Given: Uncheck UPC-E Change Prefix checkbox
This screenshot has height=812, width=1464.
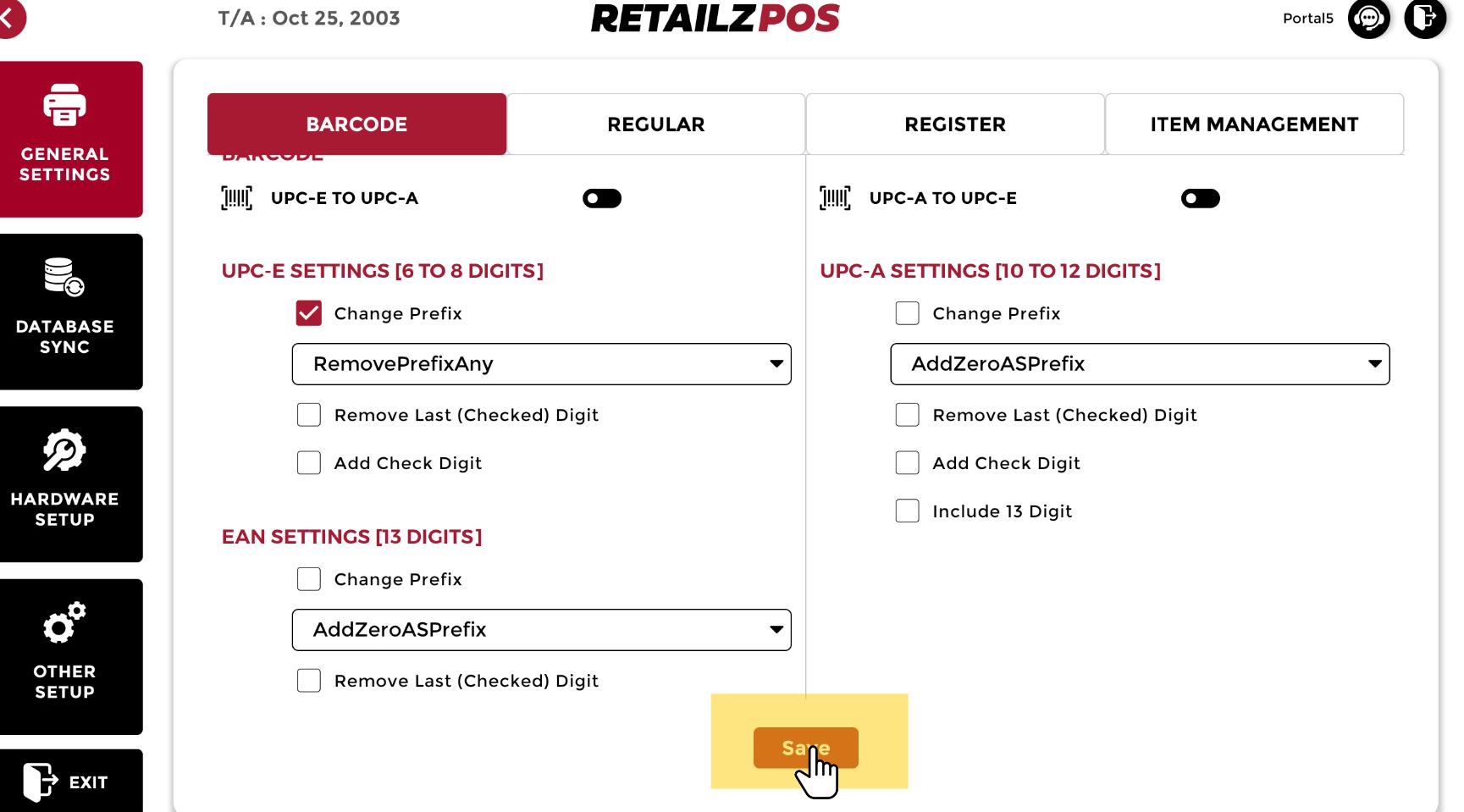Looking at the screenshot, I should pos(309,313).
